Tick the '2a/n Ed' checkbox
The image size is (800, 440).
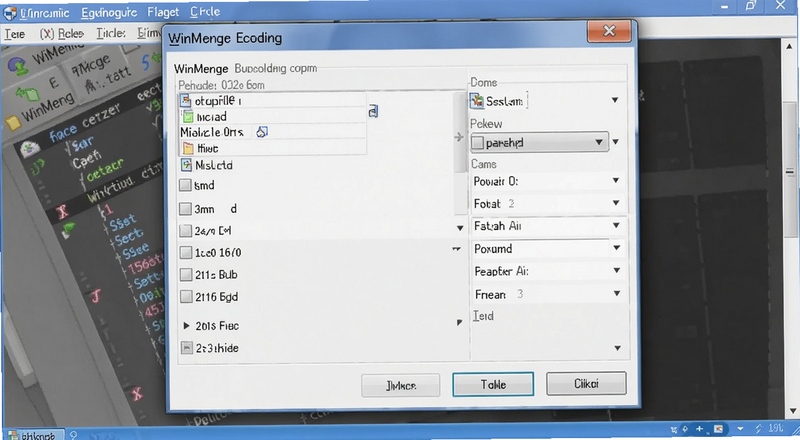pyautogui.click(x=186, y=231)
